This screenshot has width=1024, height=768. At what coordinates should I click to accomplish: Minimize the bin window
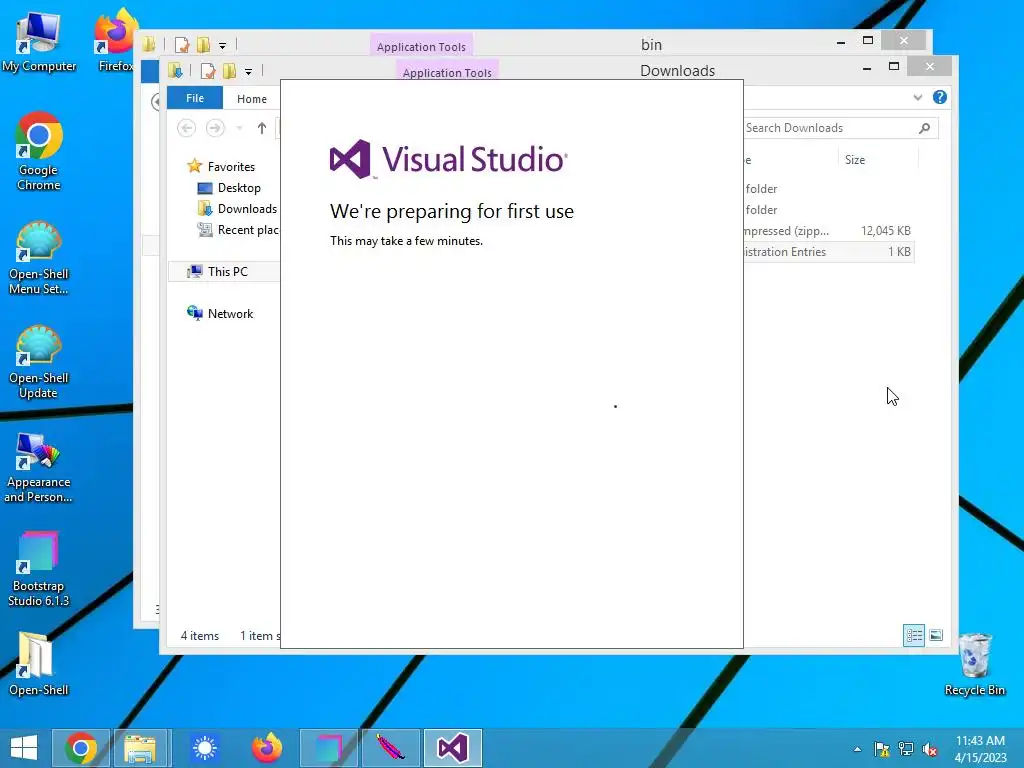pos(840,42)
